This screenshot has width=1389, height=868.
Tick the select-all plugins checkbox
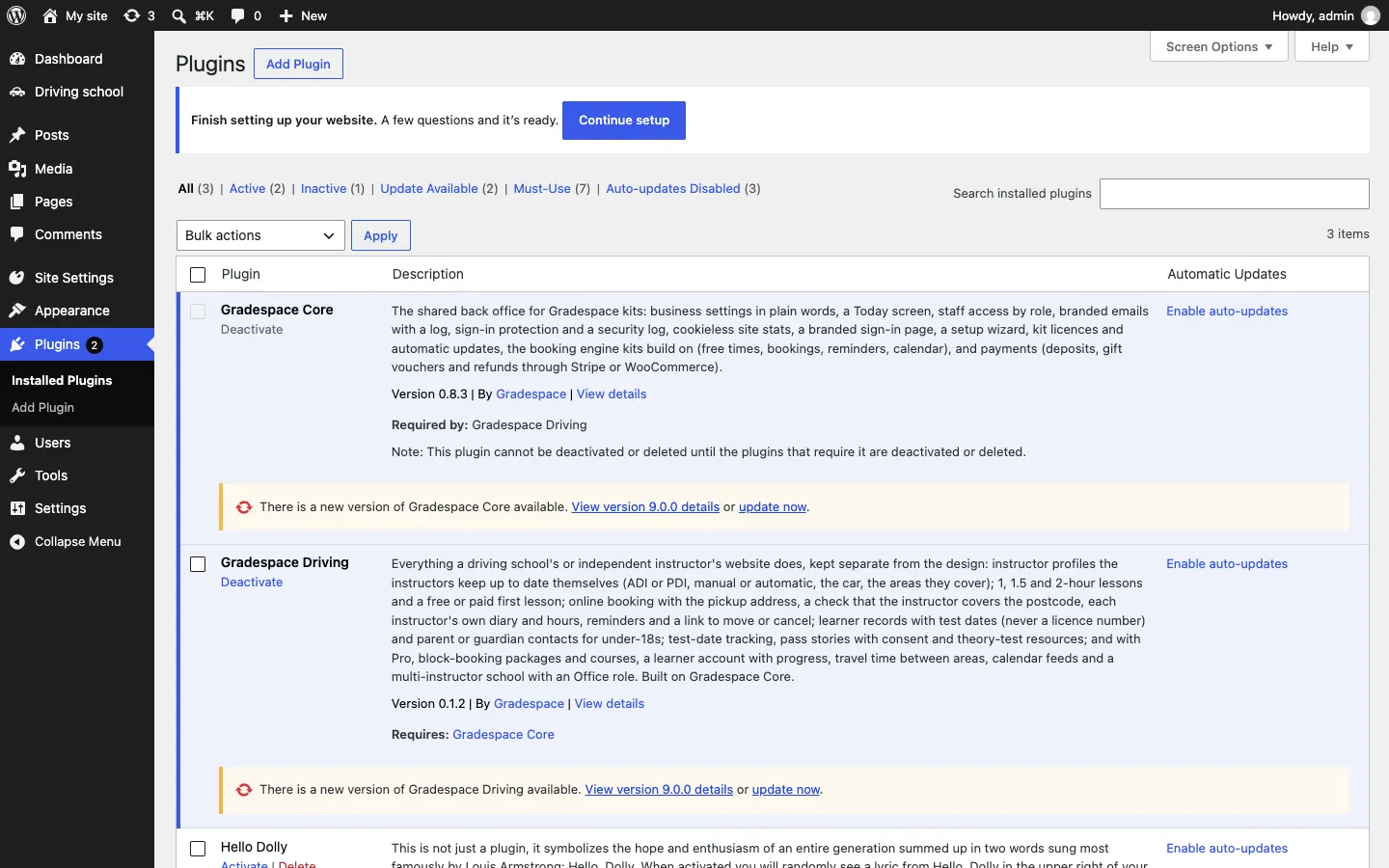click(x=199, y=275)
